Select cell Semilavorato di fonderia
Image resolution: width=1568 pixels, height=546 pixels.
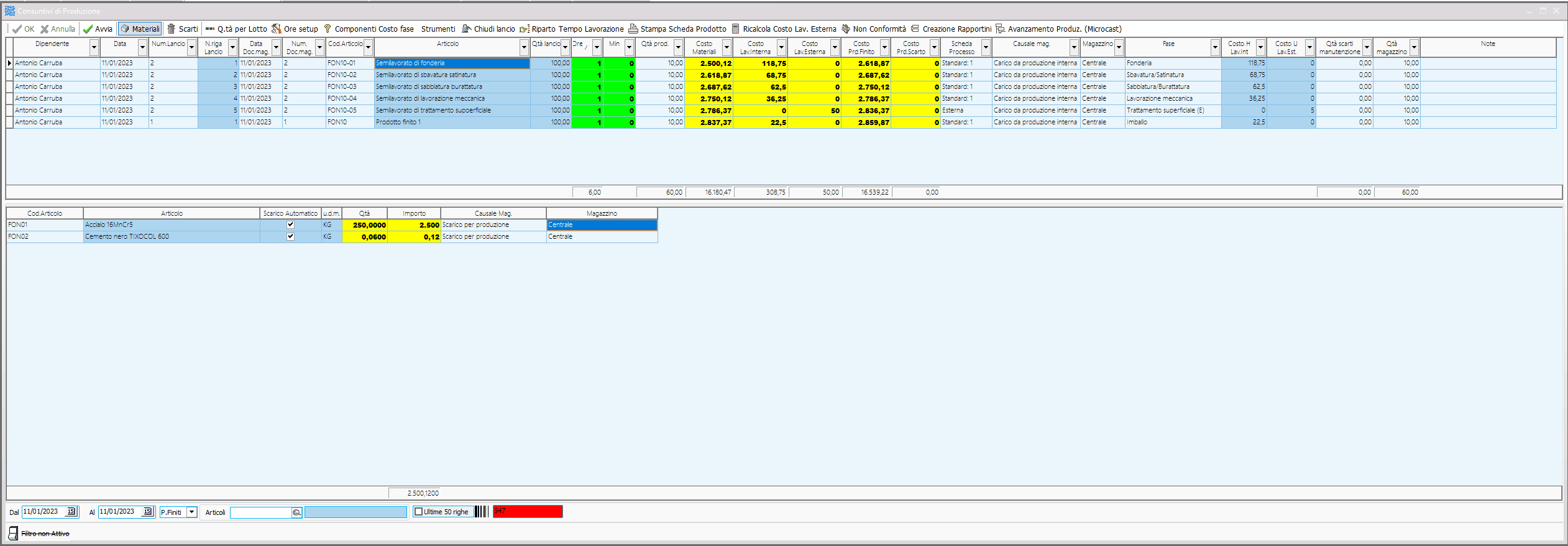(x=452, y=63)
